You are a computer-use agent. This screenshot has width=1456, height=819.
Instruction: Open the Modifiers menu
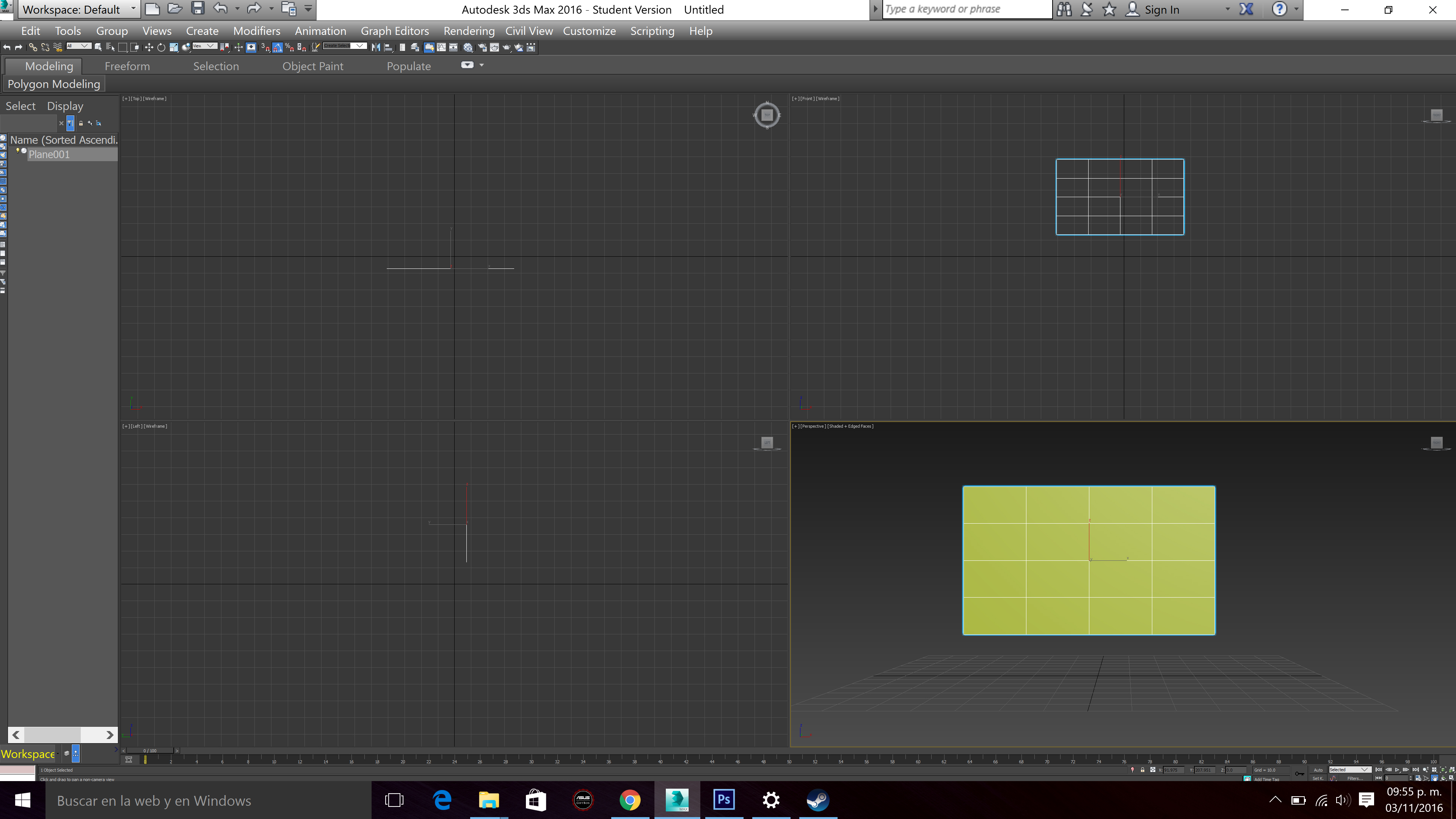coord(257,31)
